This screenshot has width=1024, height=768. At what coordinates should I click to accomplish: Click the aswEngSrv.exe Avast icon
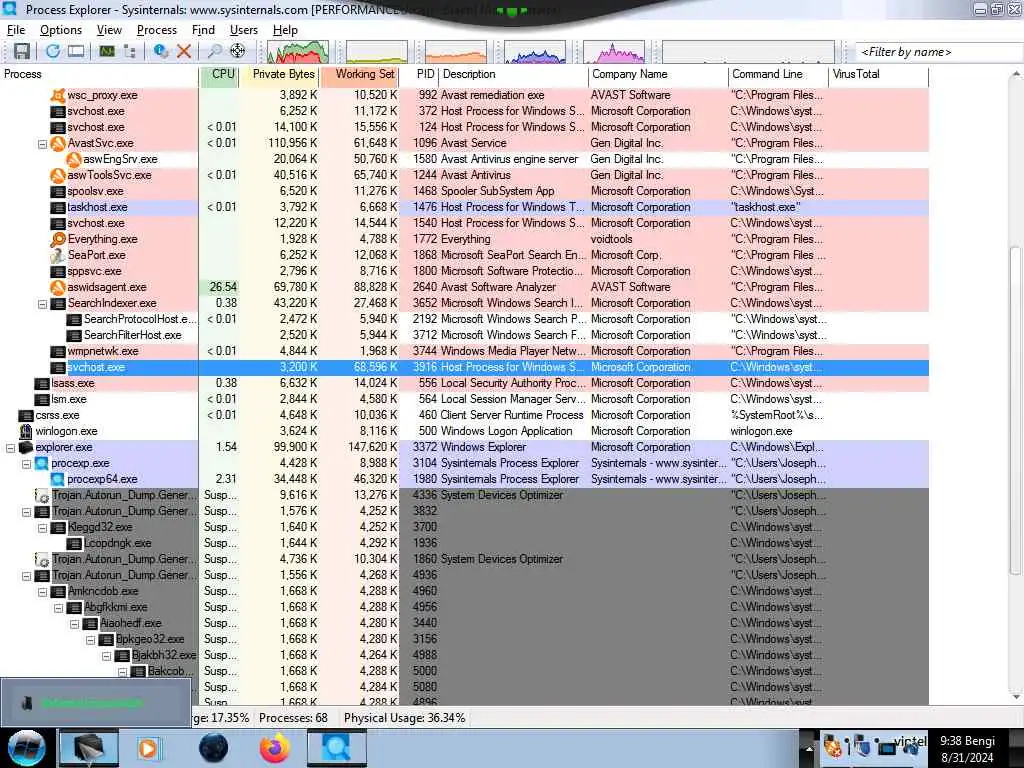coord(73,159)
